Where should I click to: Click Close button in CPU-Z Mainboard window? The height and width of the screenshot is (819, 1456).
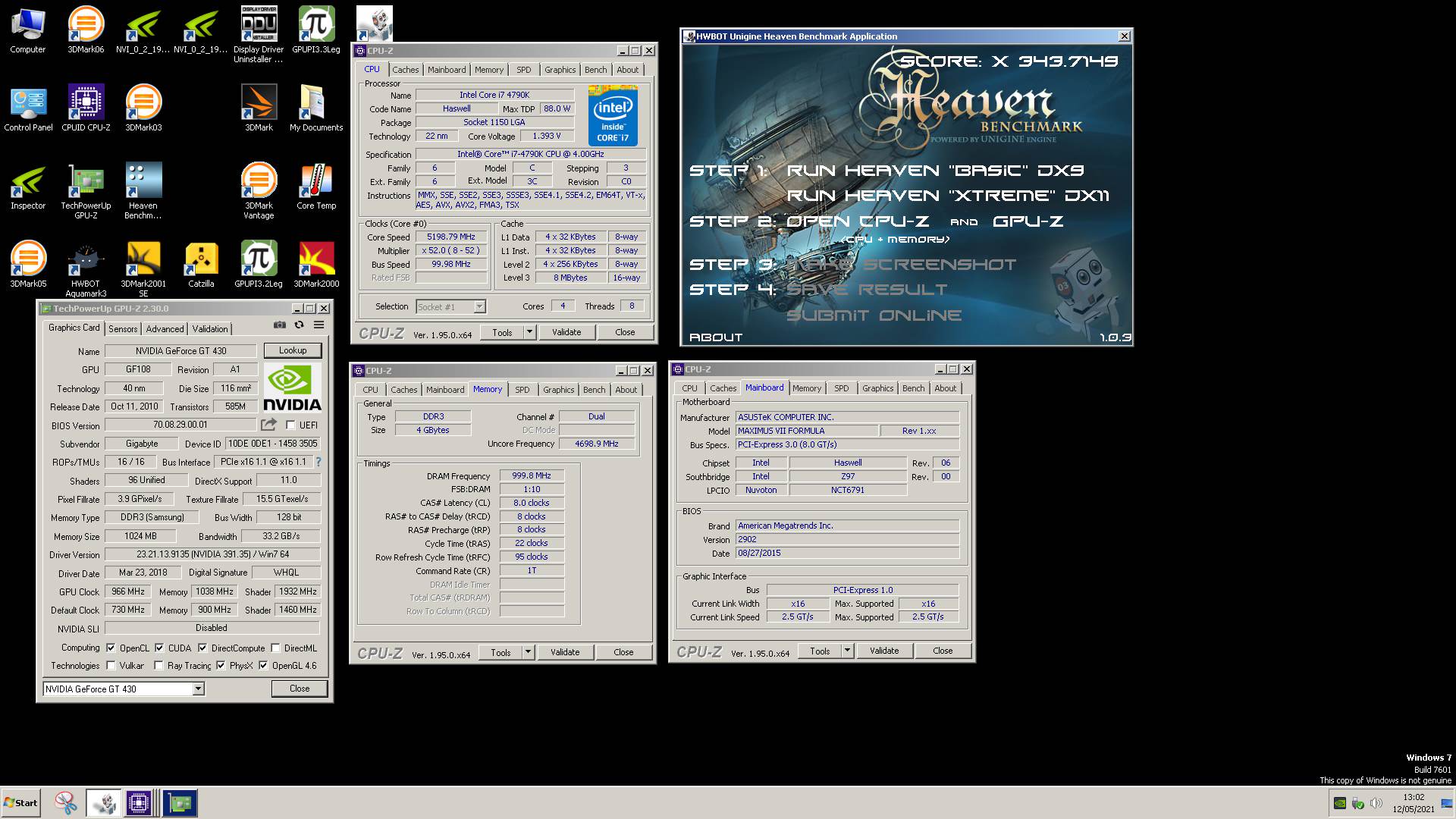943,651
